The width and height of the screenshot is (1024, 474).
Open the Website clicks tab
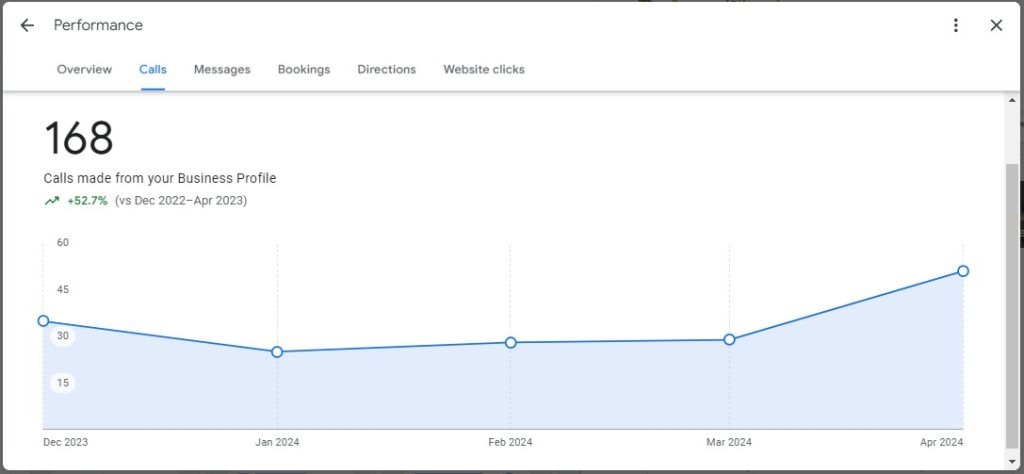point(484,69)
